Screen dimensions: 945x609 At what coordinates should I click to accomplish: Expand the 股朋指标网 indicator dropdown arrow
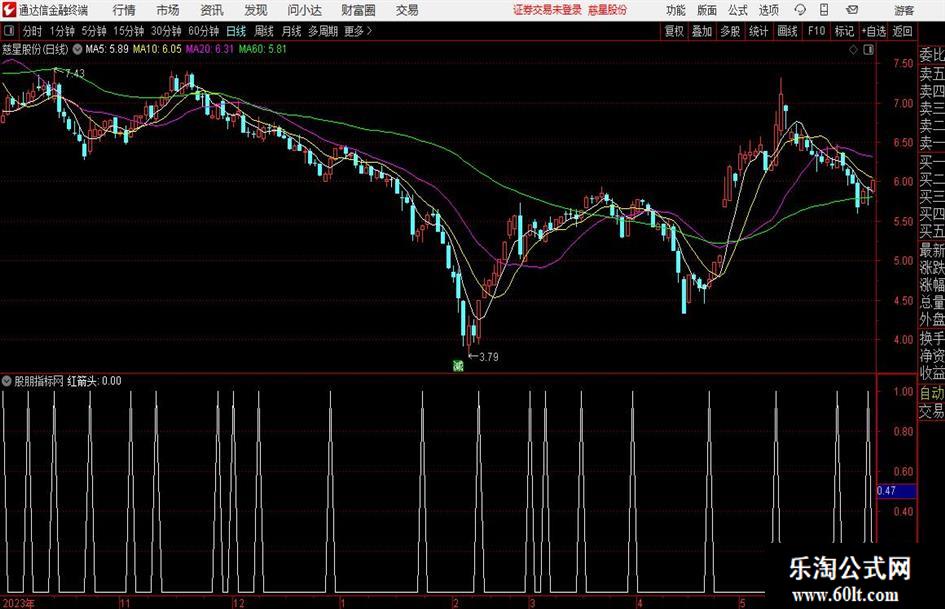(x=7, y=381)
